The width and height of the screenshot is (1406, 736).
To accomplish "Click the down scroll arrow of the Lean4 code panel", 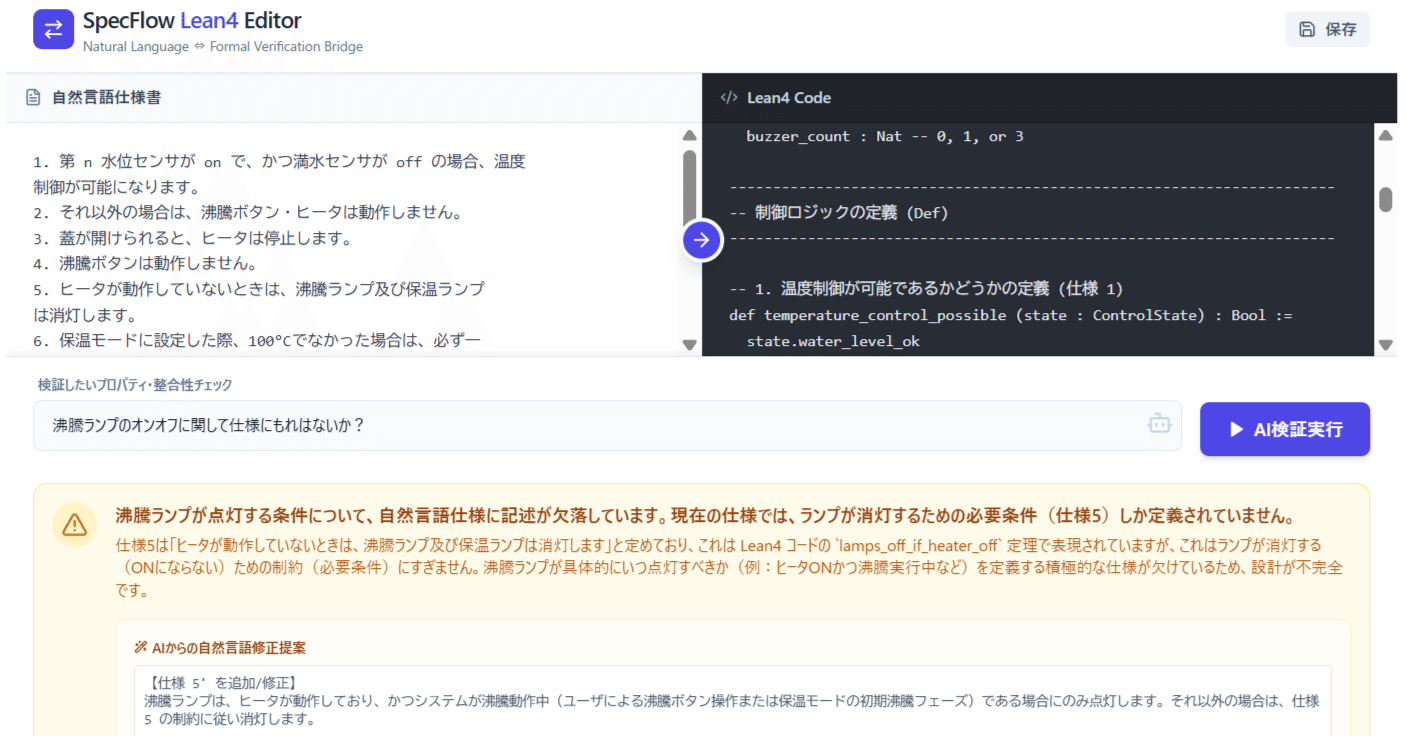I will point(1385,344).
